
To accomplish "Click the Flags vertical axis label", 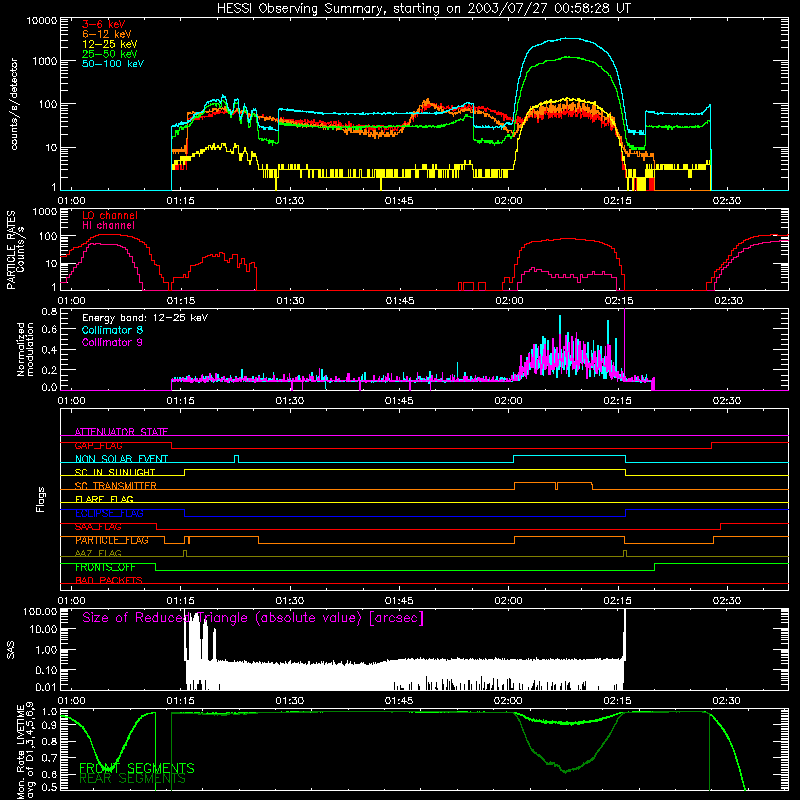I will [41, 499].
